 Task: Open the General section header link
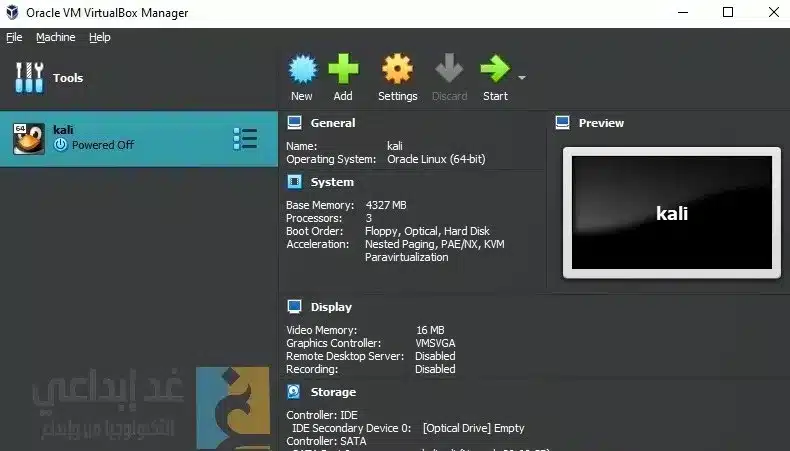coord(333,123)
